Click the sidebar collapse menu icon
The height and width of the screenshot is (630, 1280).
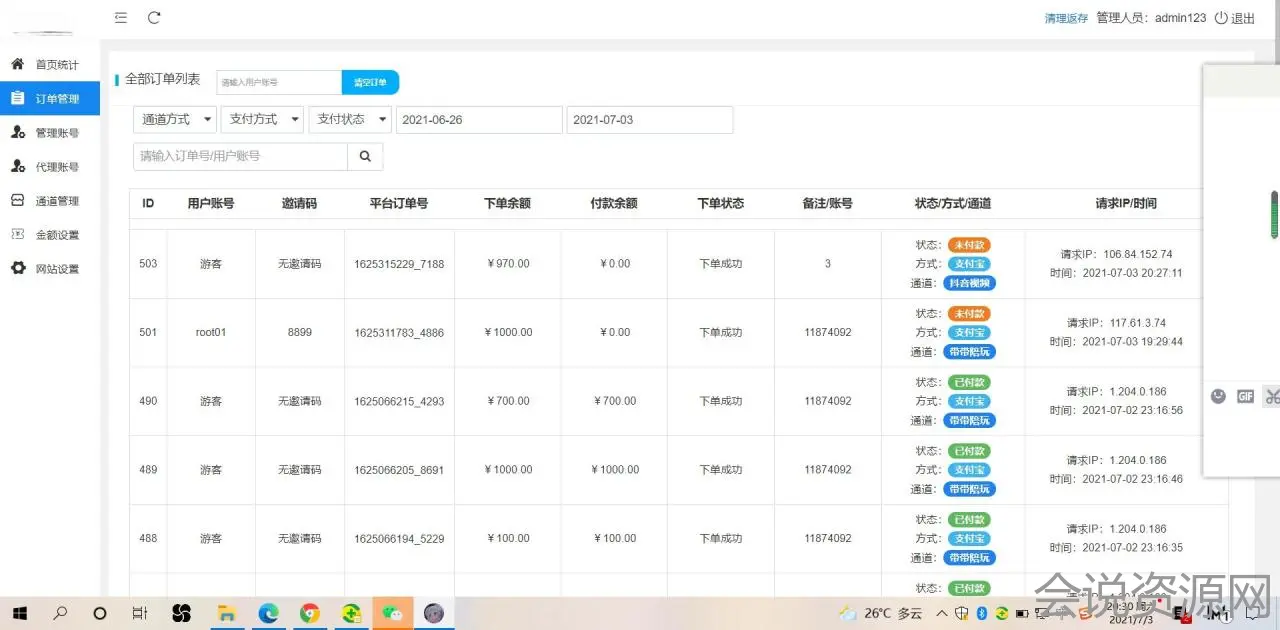click(121, 17)
